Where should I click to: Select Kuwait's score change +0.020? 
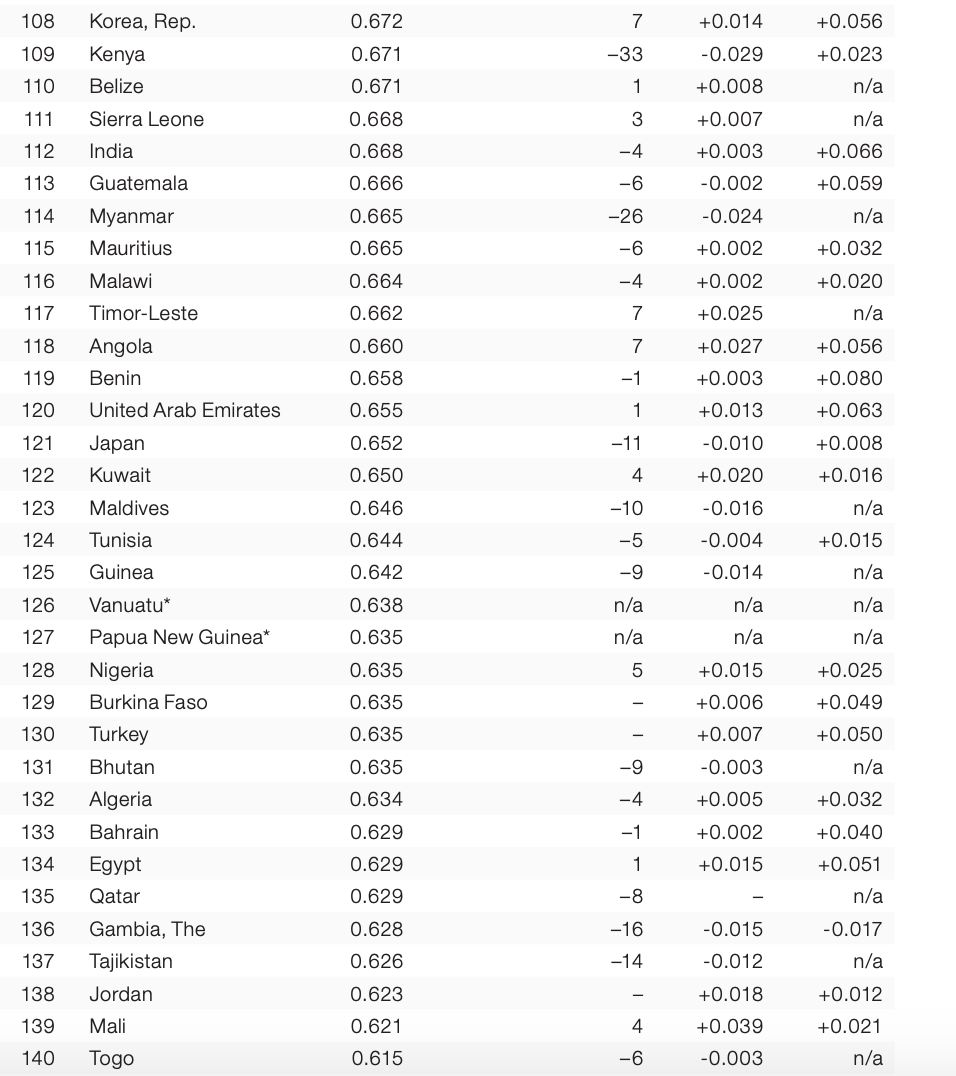click(x=729, y=475)
